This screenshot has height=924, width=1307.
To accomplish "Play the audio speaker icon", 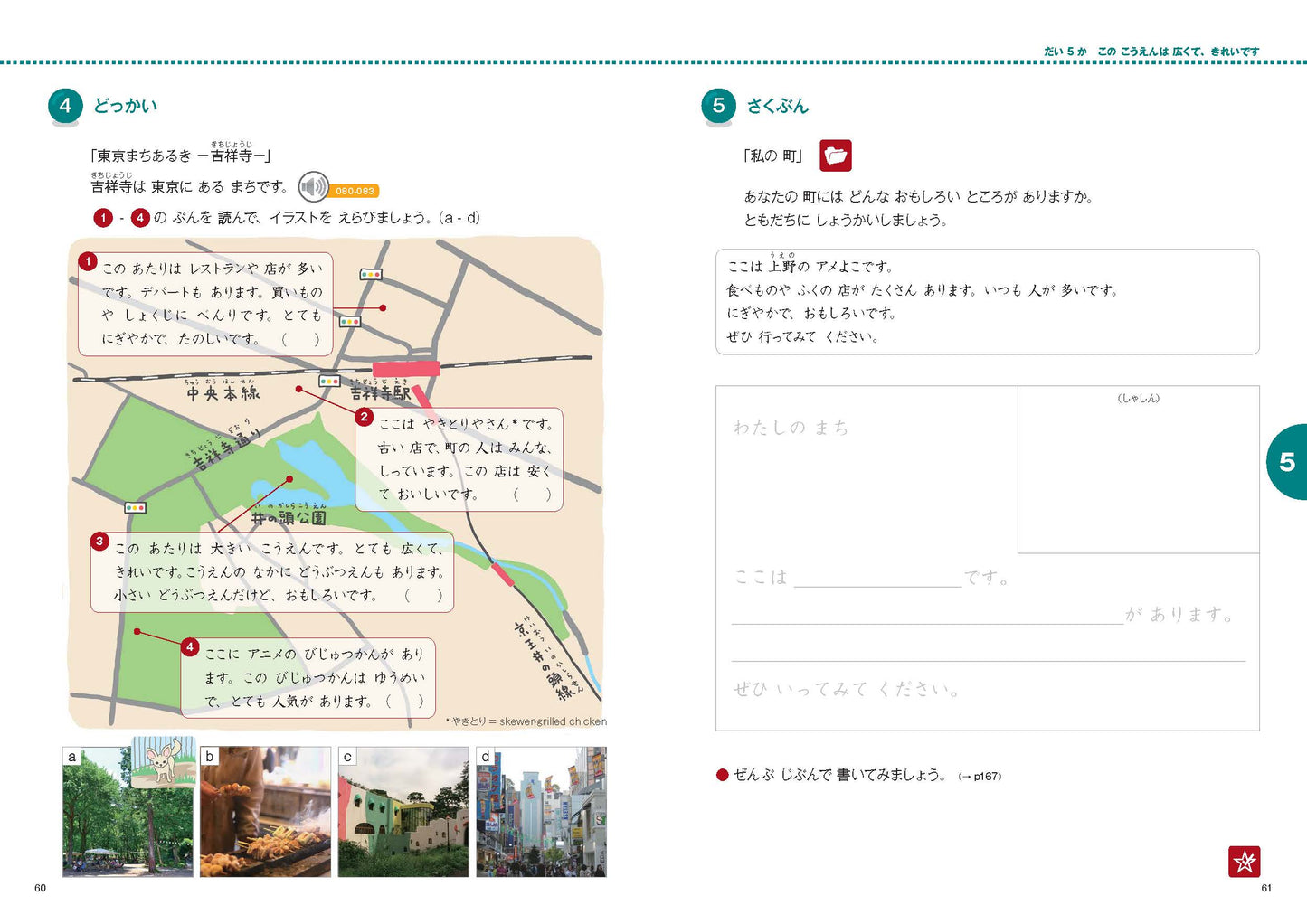I will (313, 187).
